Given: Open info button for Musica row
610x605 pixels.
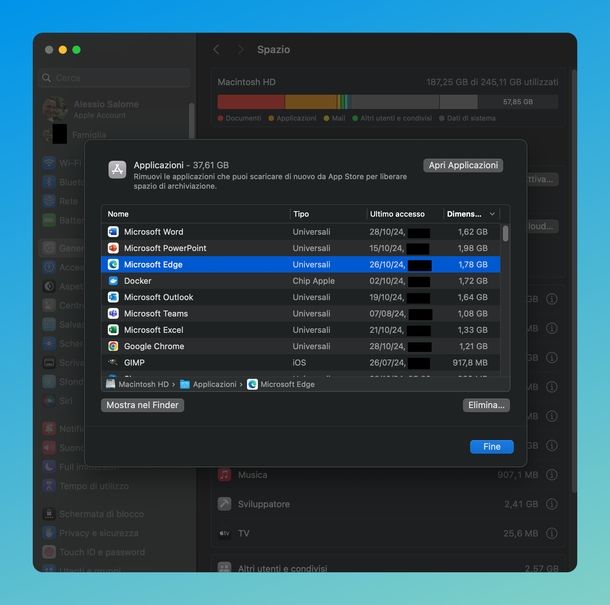Looking at the screenshot, I should pyautogui.click(x=552, y=475).
